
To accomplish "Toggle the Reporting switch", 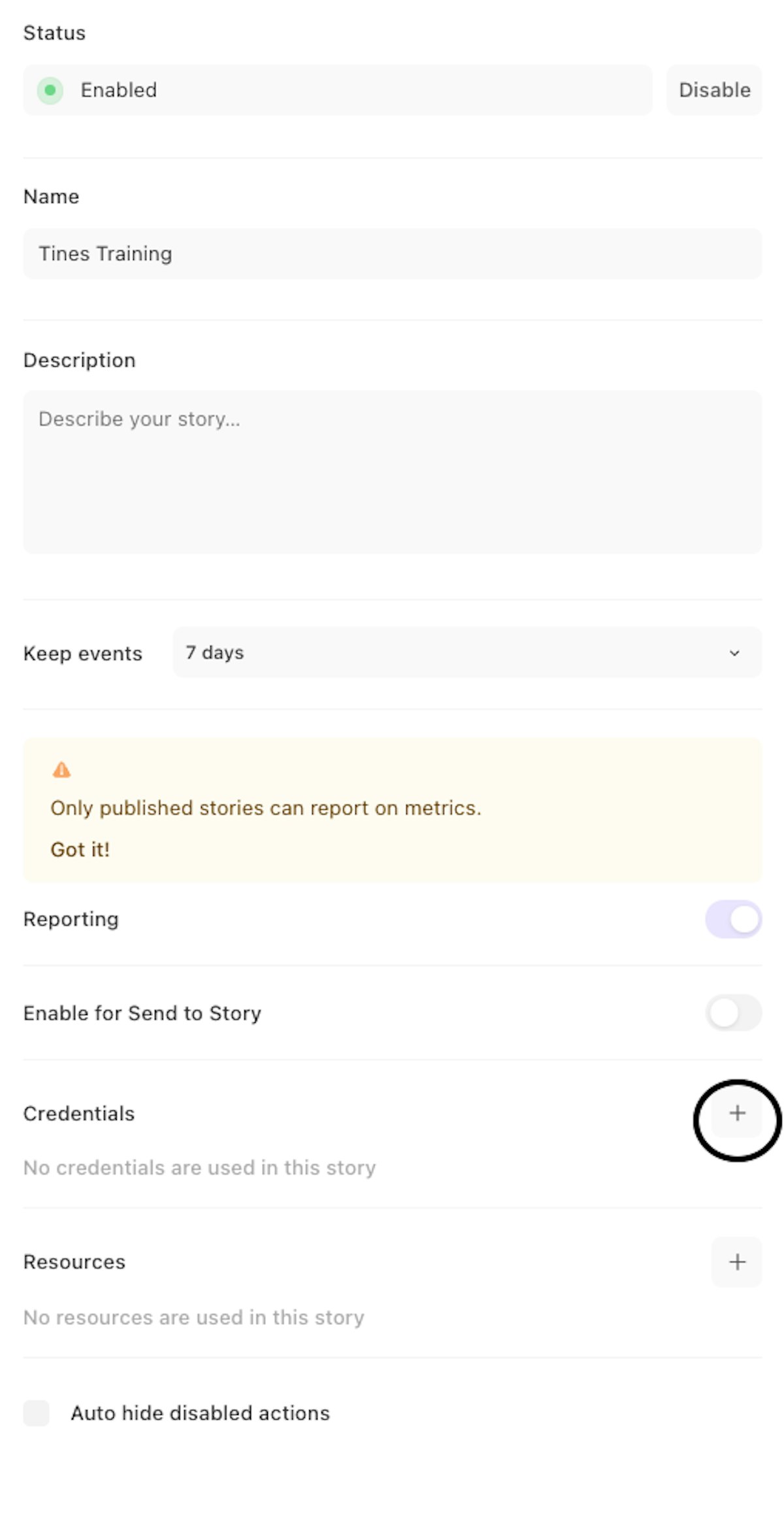I will (x=733, y=919).
